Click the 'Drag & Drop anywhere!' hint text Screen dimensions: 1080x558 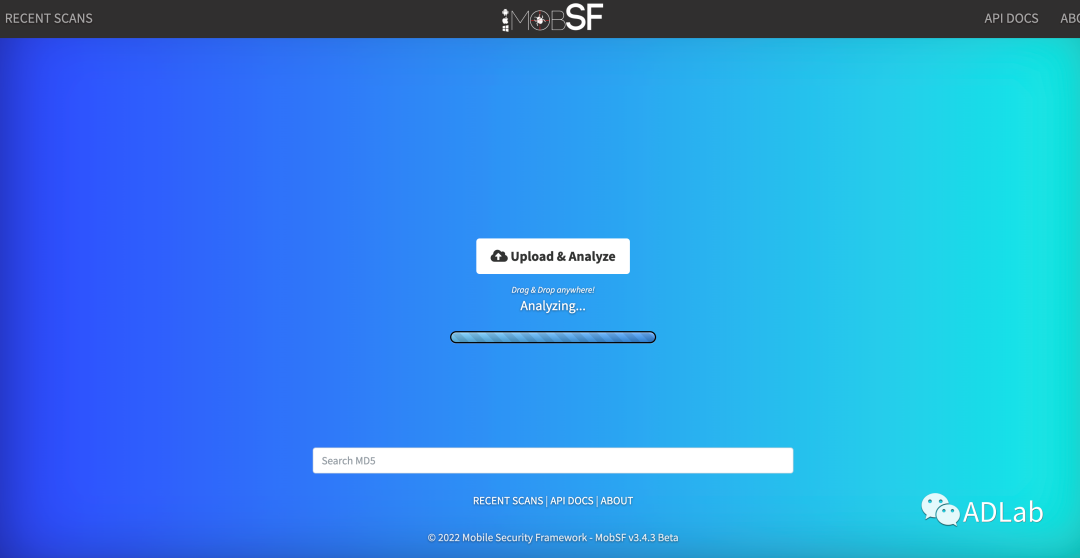click(x=552, y=290)
